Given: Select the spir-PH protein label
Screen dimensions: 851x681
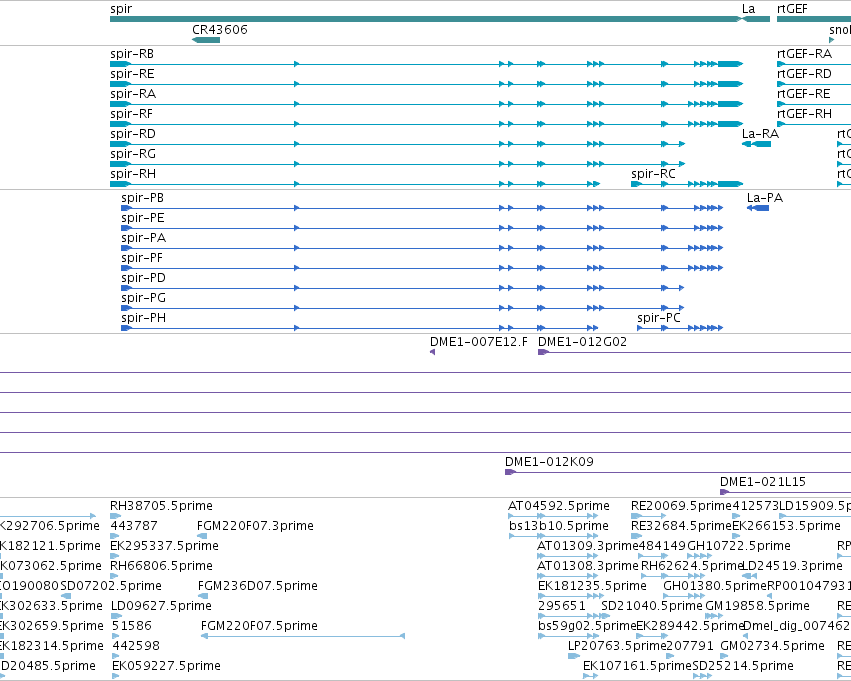Looking at the screenshot, I should click(143, 318).
